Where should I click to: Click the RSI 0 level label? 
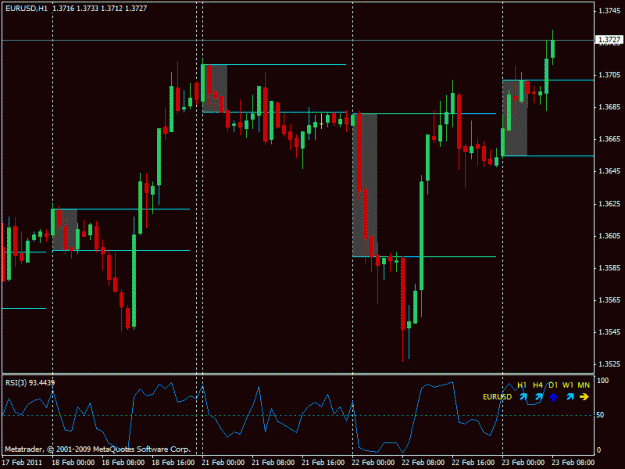click(x=599, y=450)
